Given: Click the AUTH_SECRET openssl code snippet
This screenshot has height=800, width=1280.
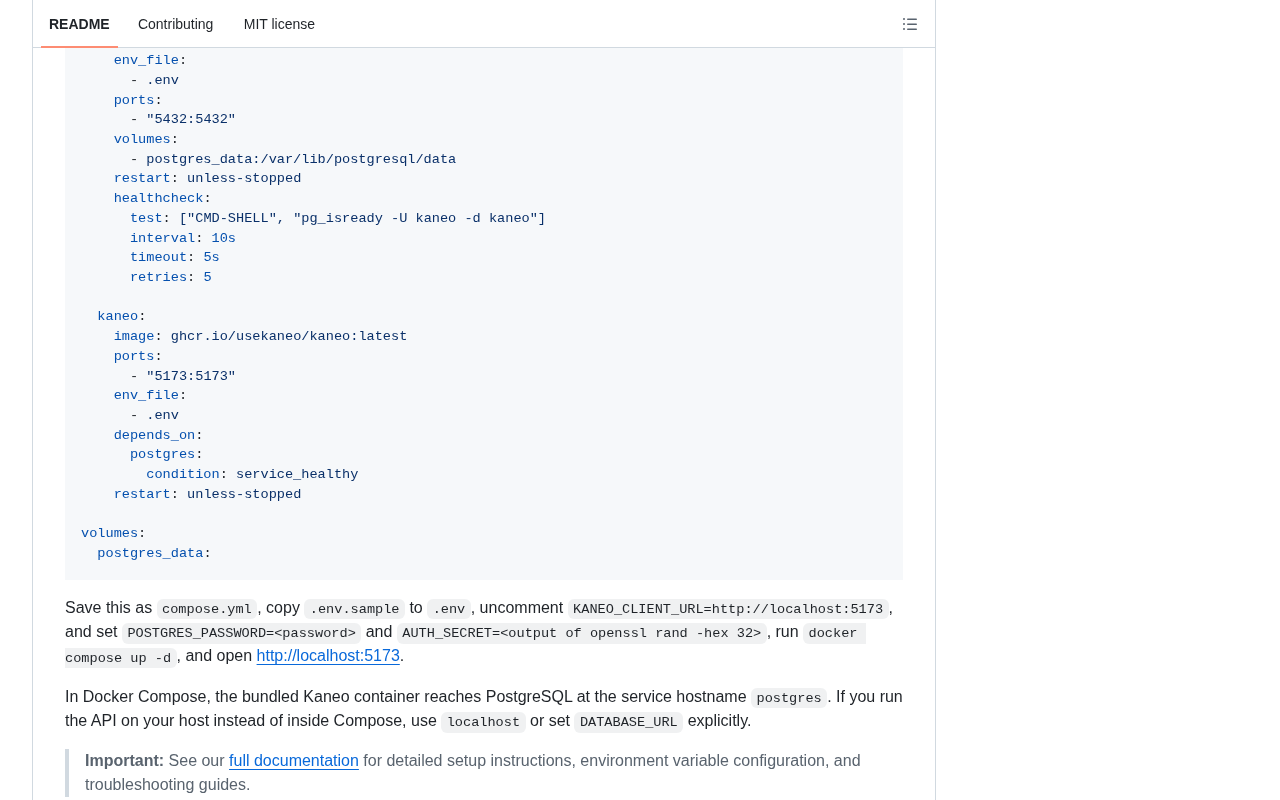Looking at the screenshot, I should (x=582, y=633).
